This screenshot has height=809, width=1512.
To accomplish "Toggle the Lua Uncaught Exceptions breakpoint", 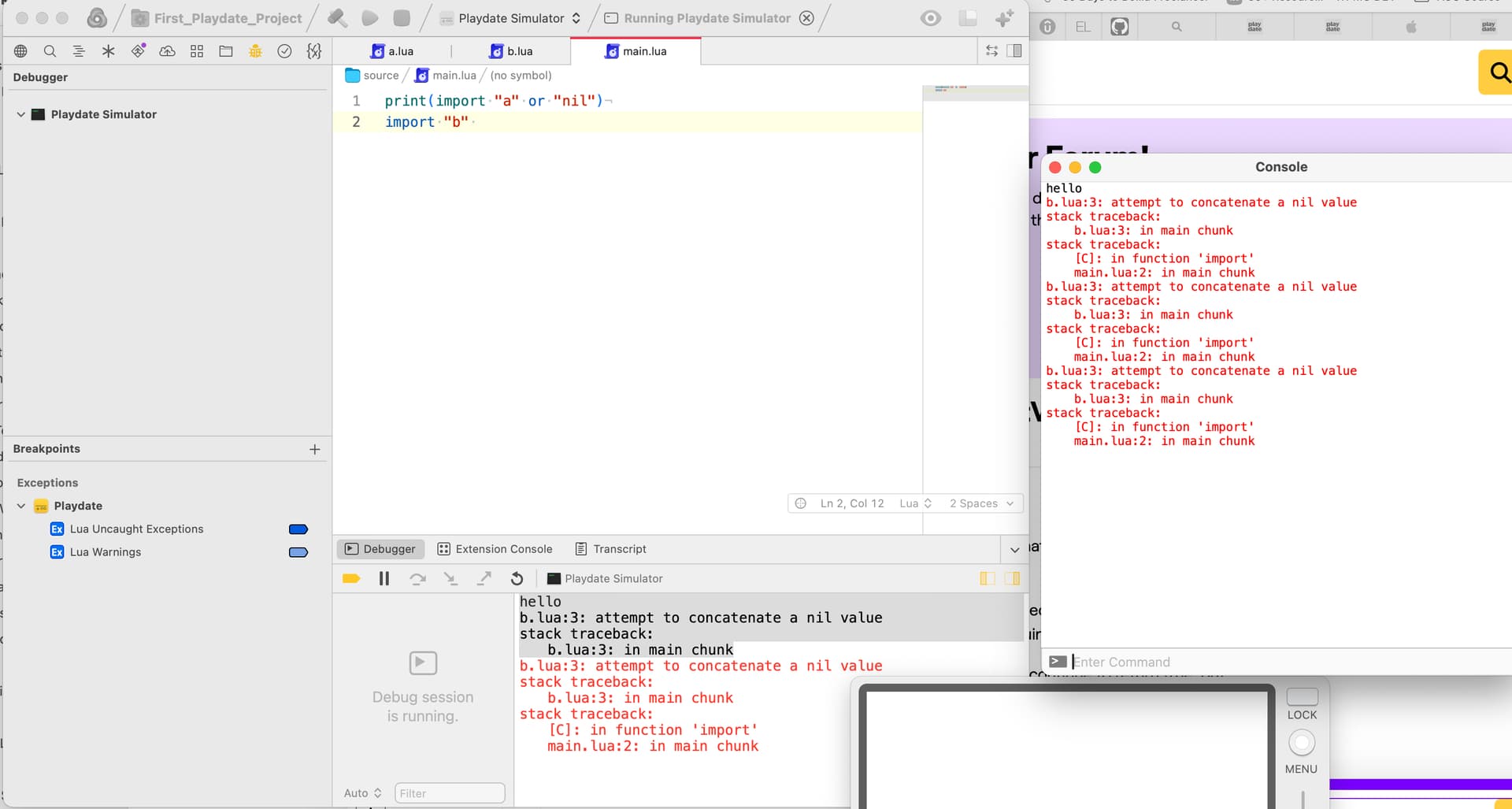I will [298, 529].
